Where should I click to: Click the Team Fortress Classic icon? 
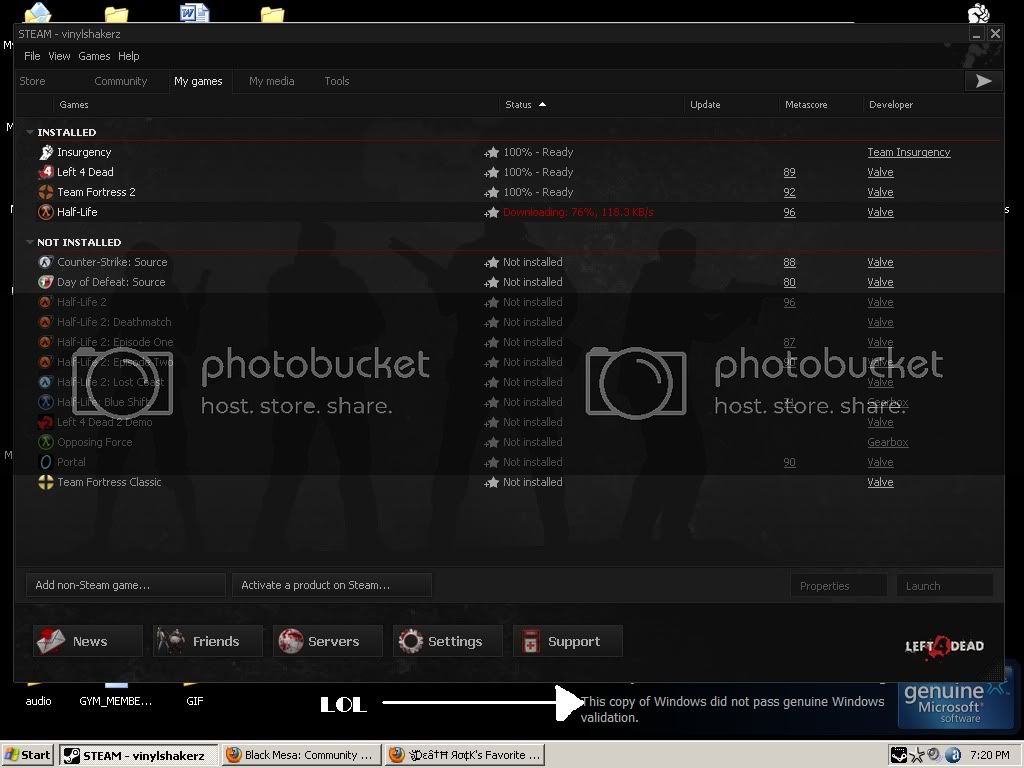46,483
